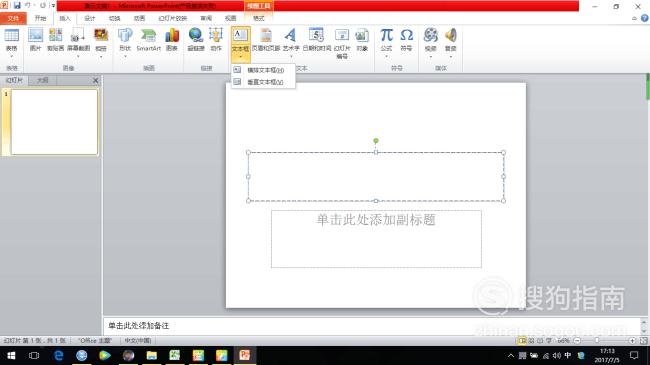Screen dimensions: 650x365
Task: Open the Ω symbol dialog
Action: [x=406, y=35]
